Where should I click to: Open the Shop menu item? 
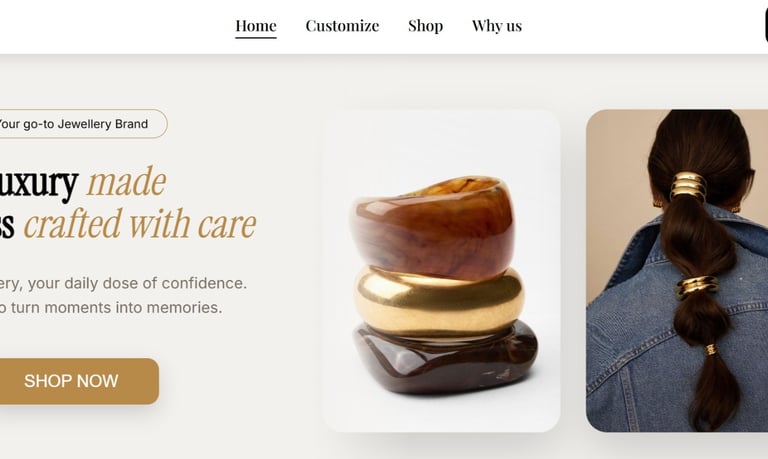point(426,26)
